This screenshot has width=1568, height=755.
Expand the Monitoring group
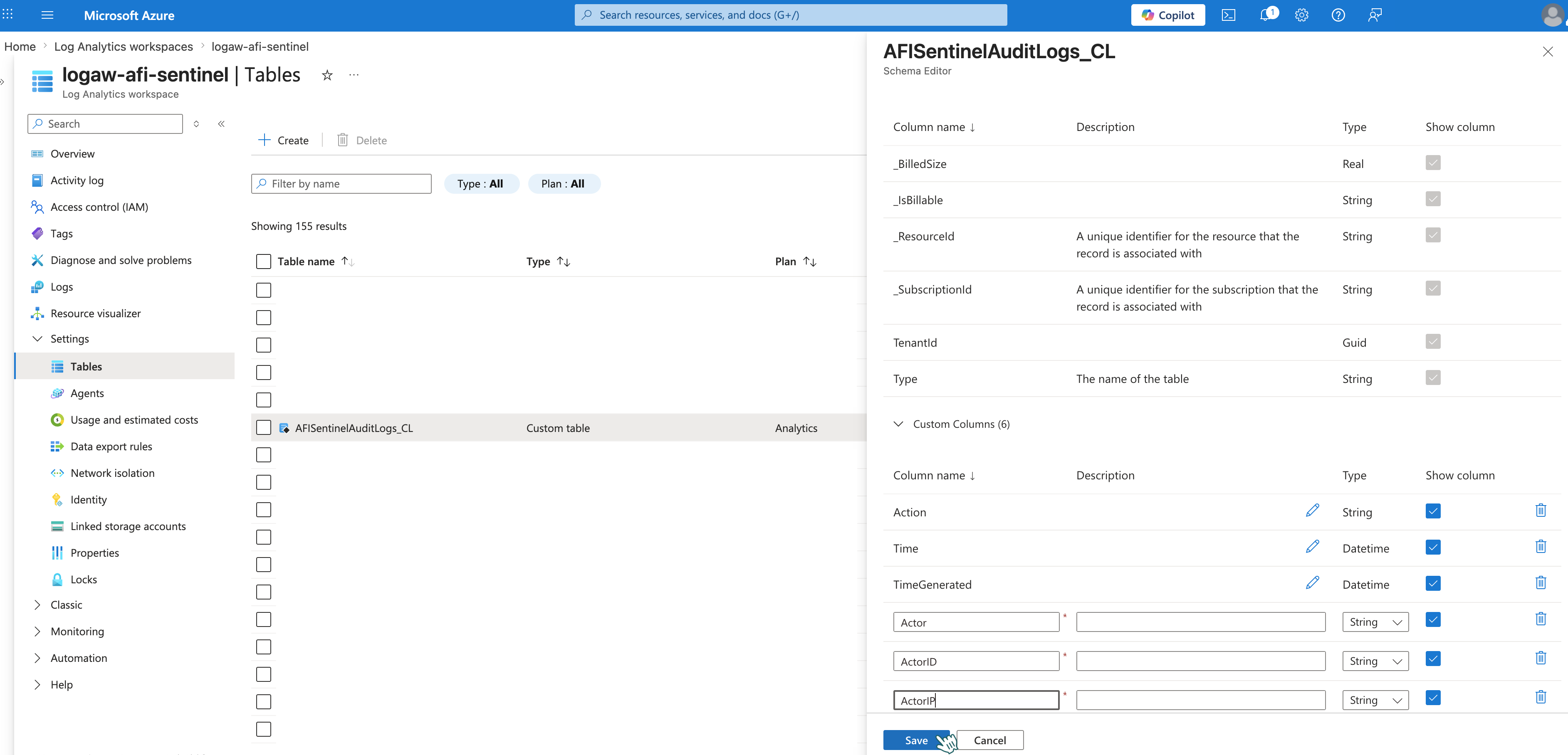click(37, 632)
